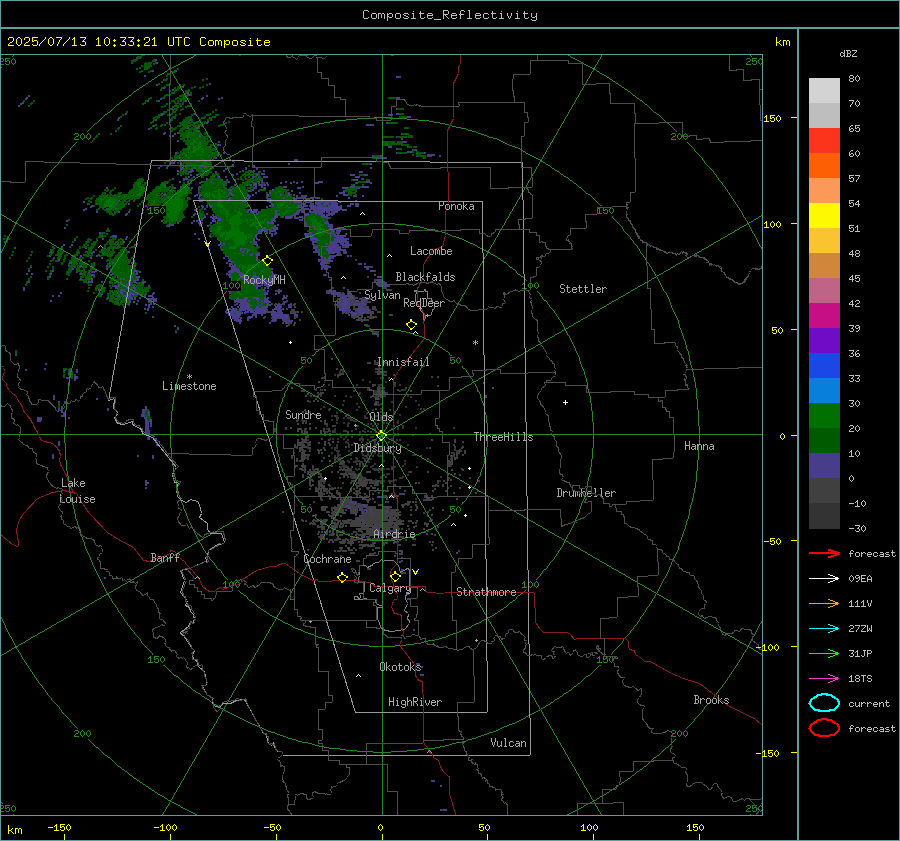Click the Lake Louise label
This screenshot has width=900, height=841.
click(x=77, y=491)
